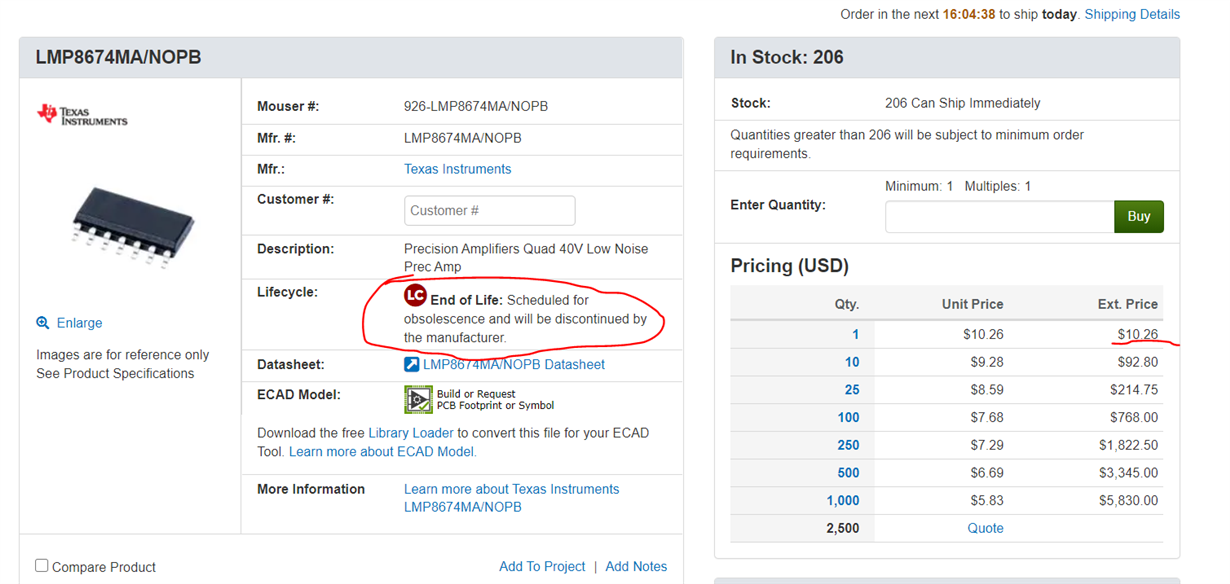Click the Add To Project link
The width and height of the screenshot is (1230, 584).
tap(542, 566)
